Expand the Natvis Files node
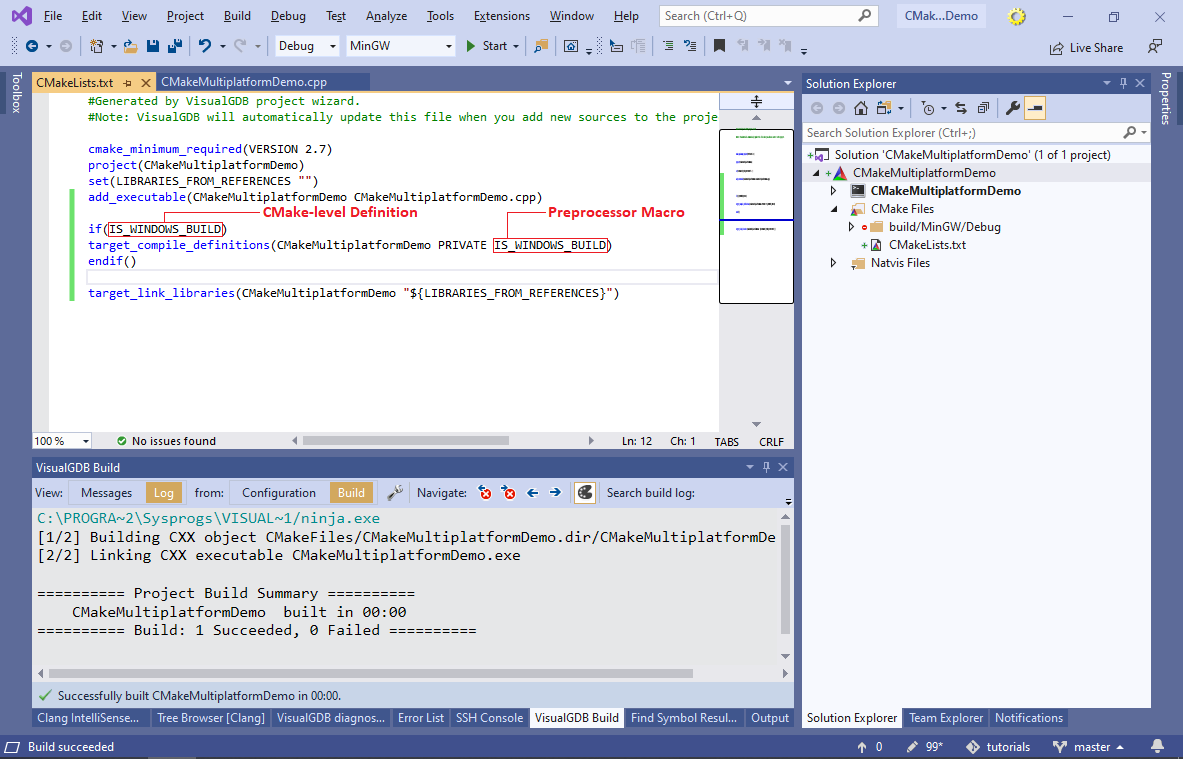The image size is (1183, 759). tap(833, 263)
